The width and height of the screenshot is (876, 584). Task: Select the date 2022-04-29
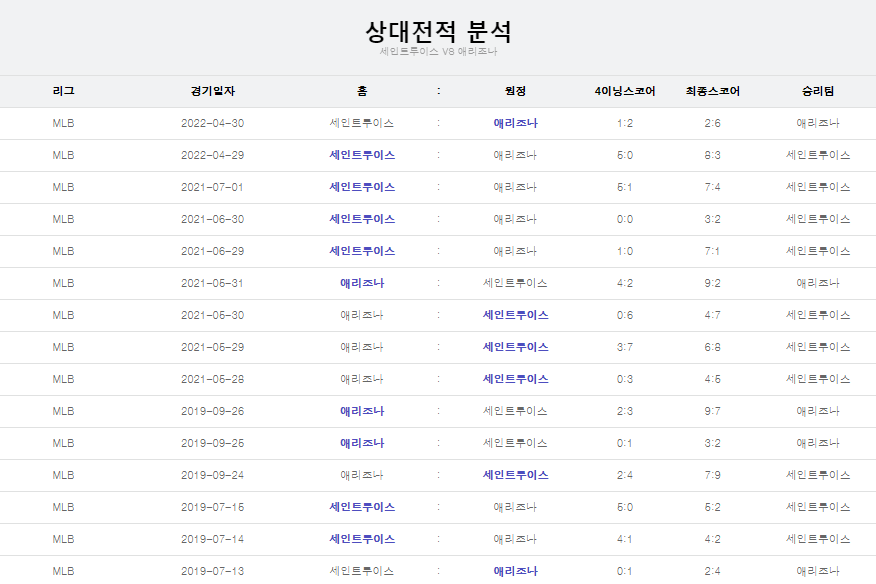[212, 155]
